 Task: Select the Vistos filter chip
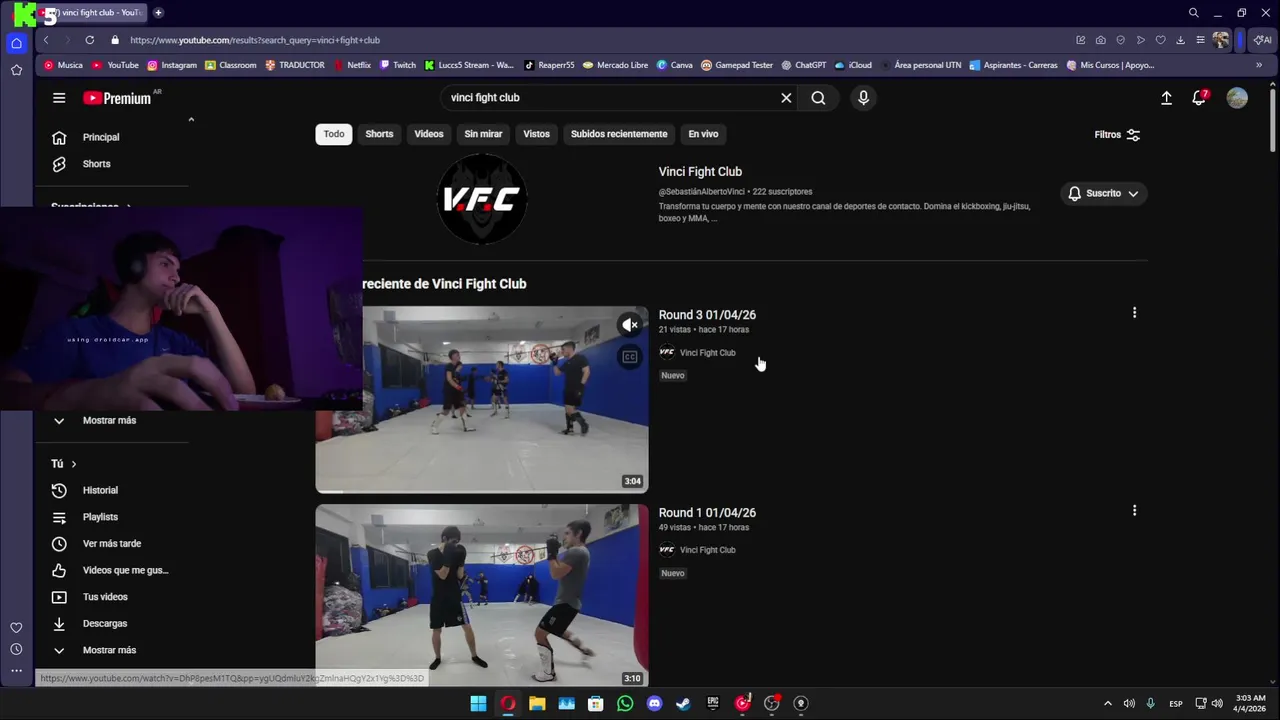pos(536,134)
